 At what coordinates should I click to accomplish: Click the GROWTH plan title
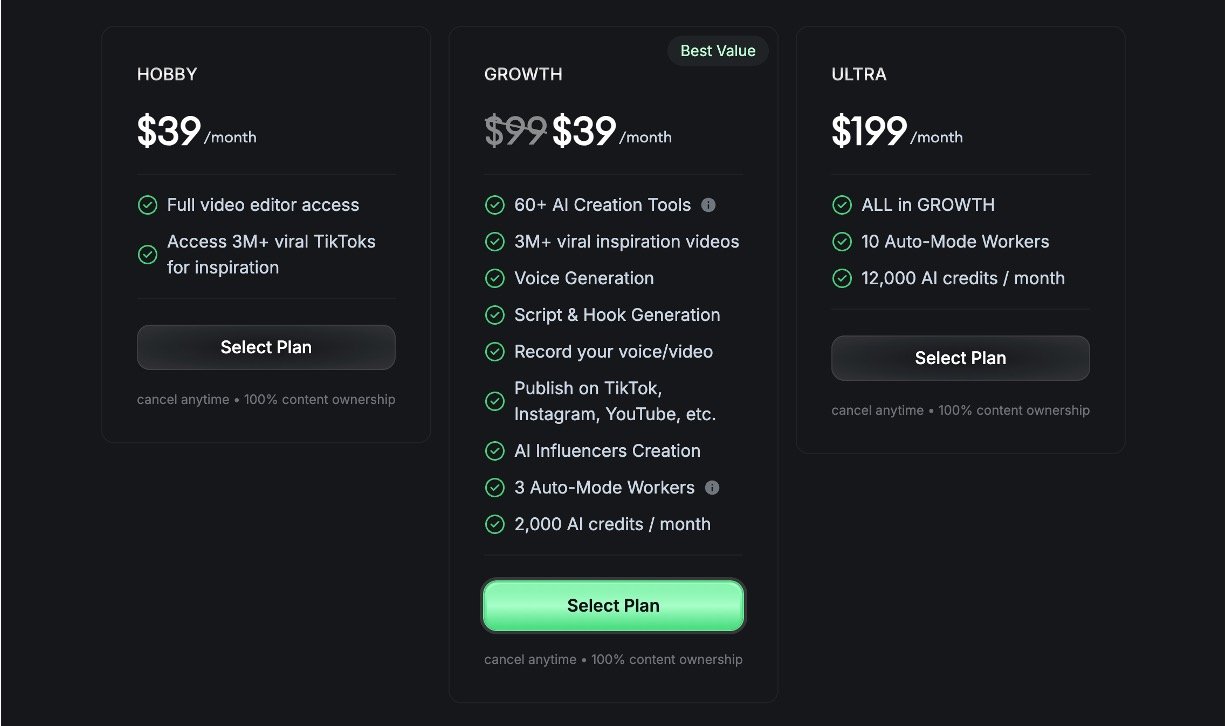523,74
